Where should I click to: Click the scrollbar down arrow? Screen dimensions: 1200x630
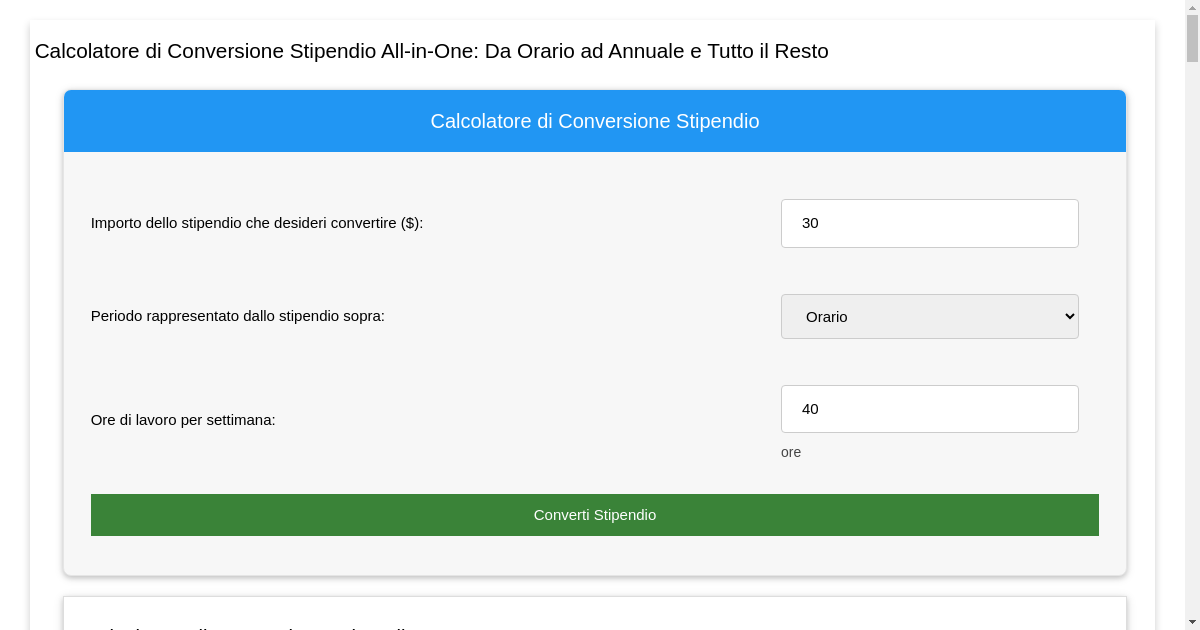[x=1191, y=620]
